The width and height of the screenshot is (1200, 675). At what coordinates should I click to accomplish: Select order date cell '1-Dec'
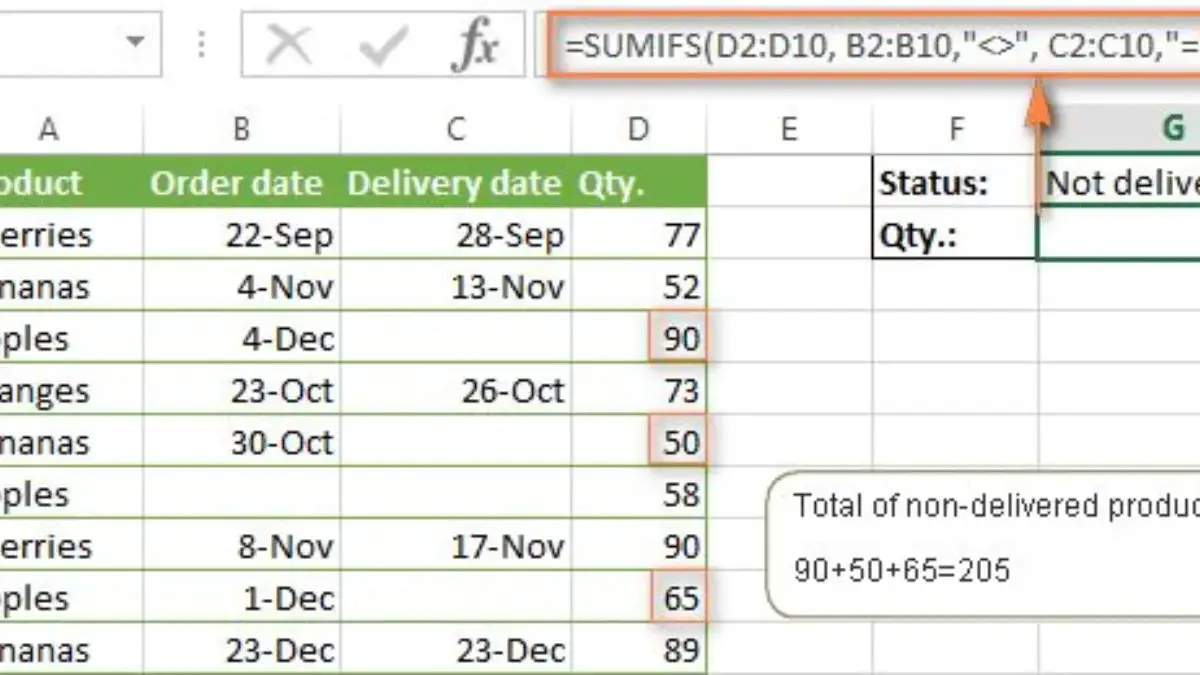[241, 599]
